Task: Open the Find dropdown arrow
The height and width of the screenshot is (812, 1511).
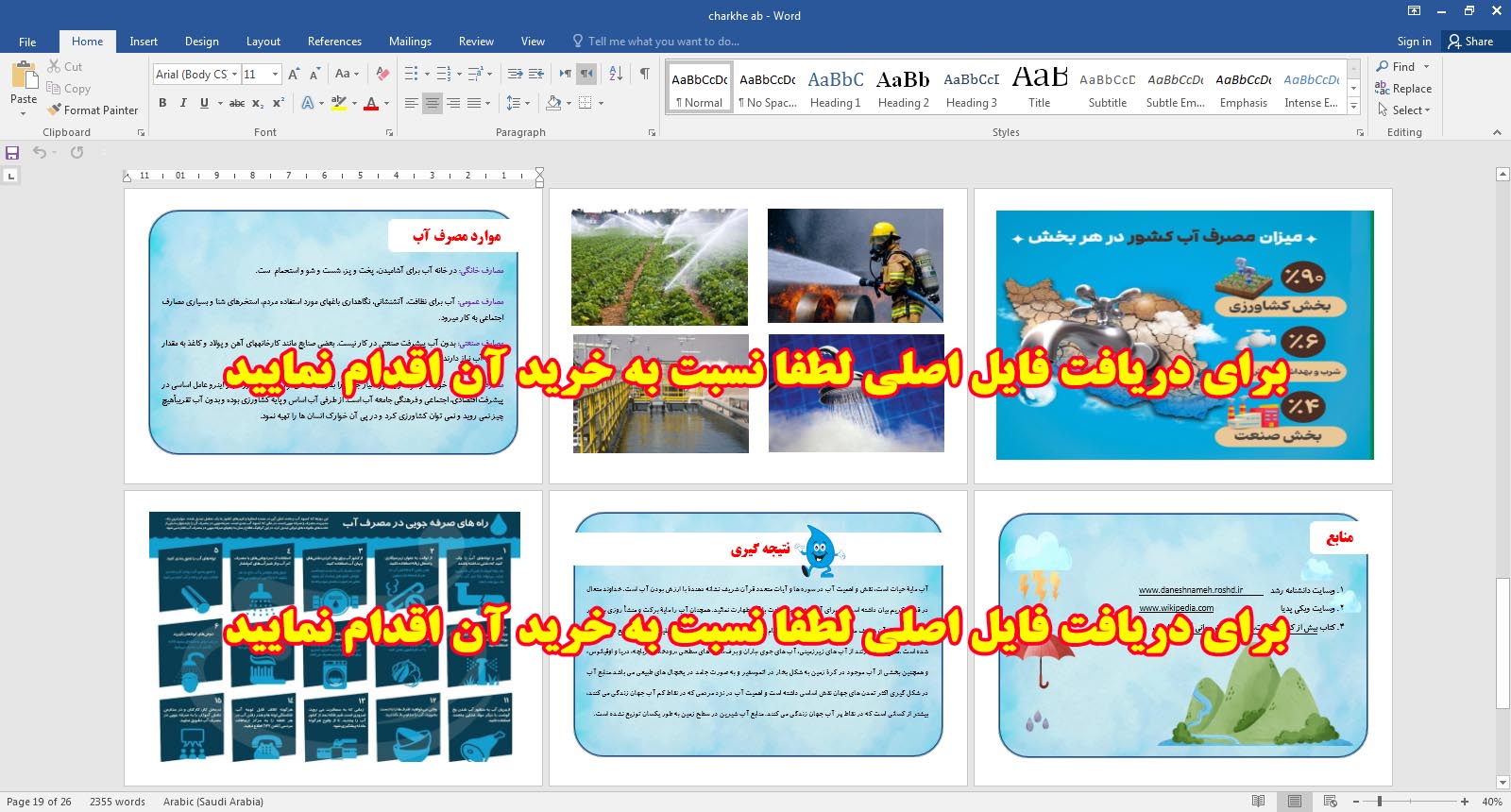Action: click(1426, 67)
